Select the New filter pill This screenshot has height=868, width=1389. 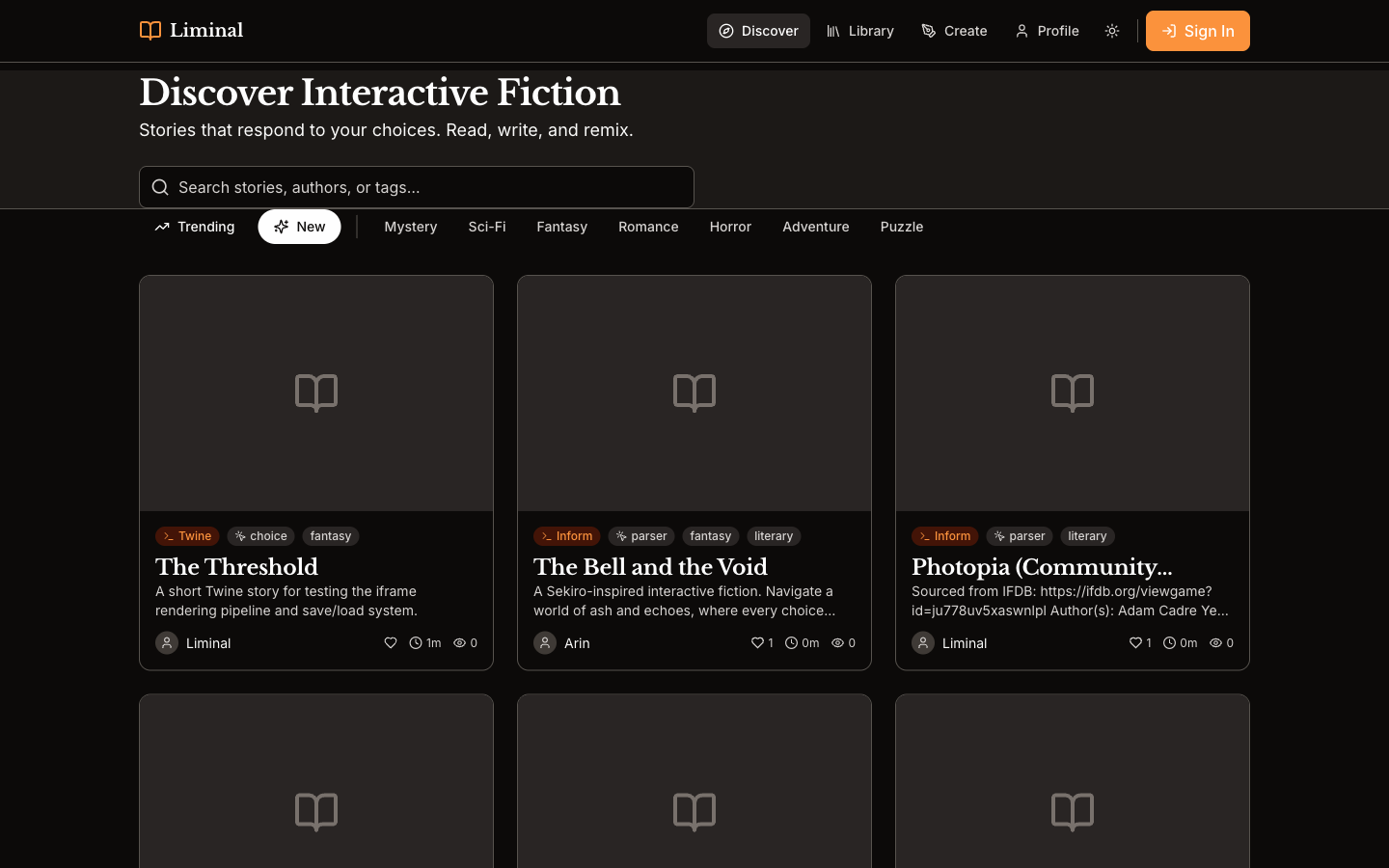[299, 227]
